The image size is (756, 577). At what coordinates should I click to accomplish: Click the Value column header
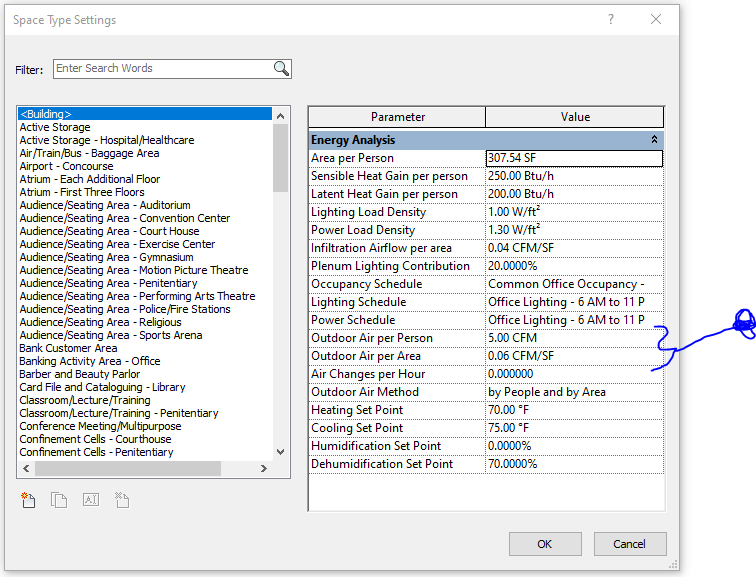tap(575, 117)
